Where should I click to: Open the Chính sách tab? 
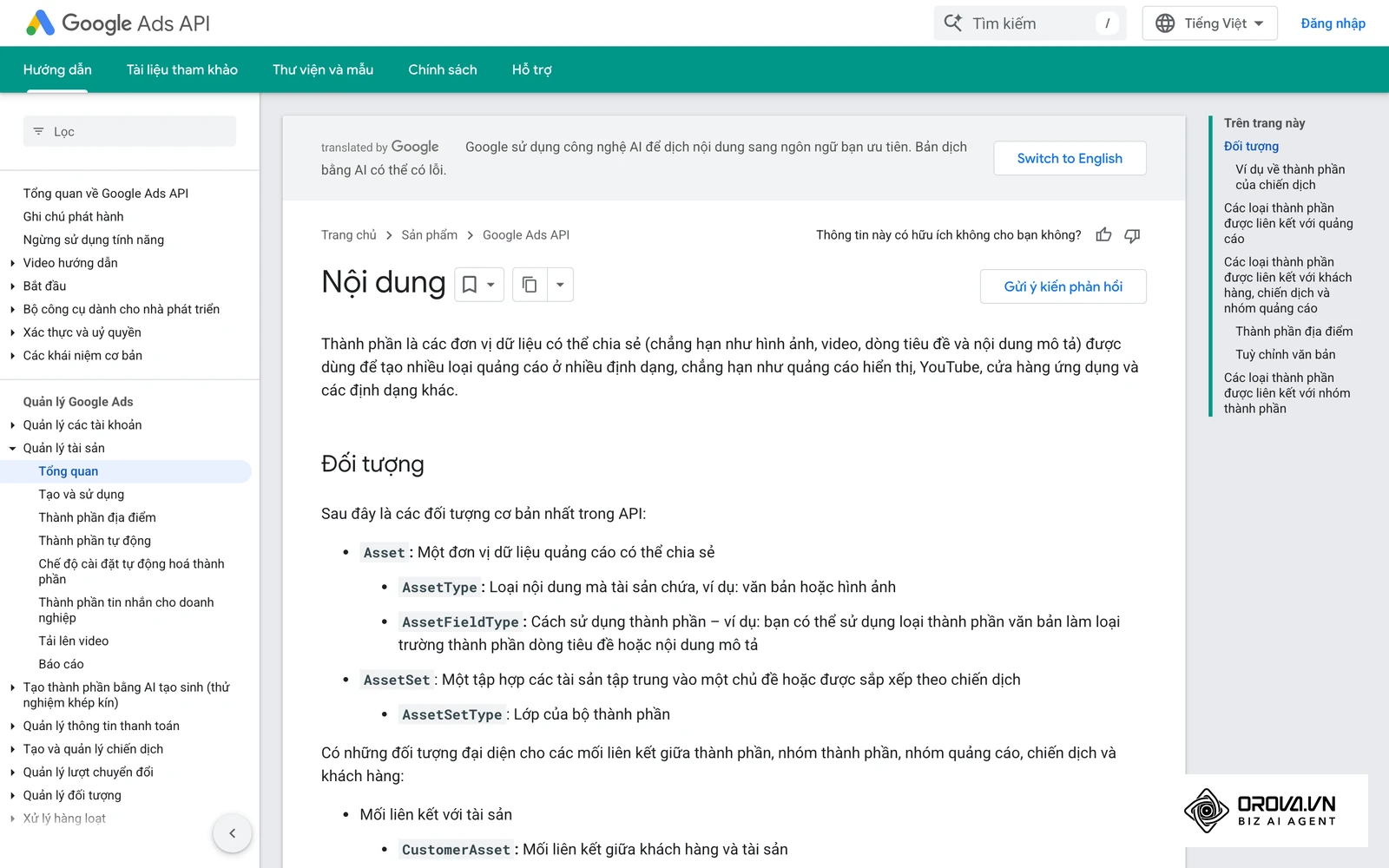click(443, 69)
